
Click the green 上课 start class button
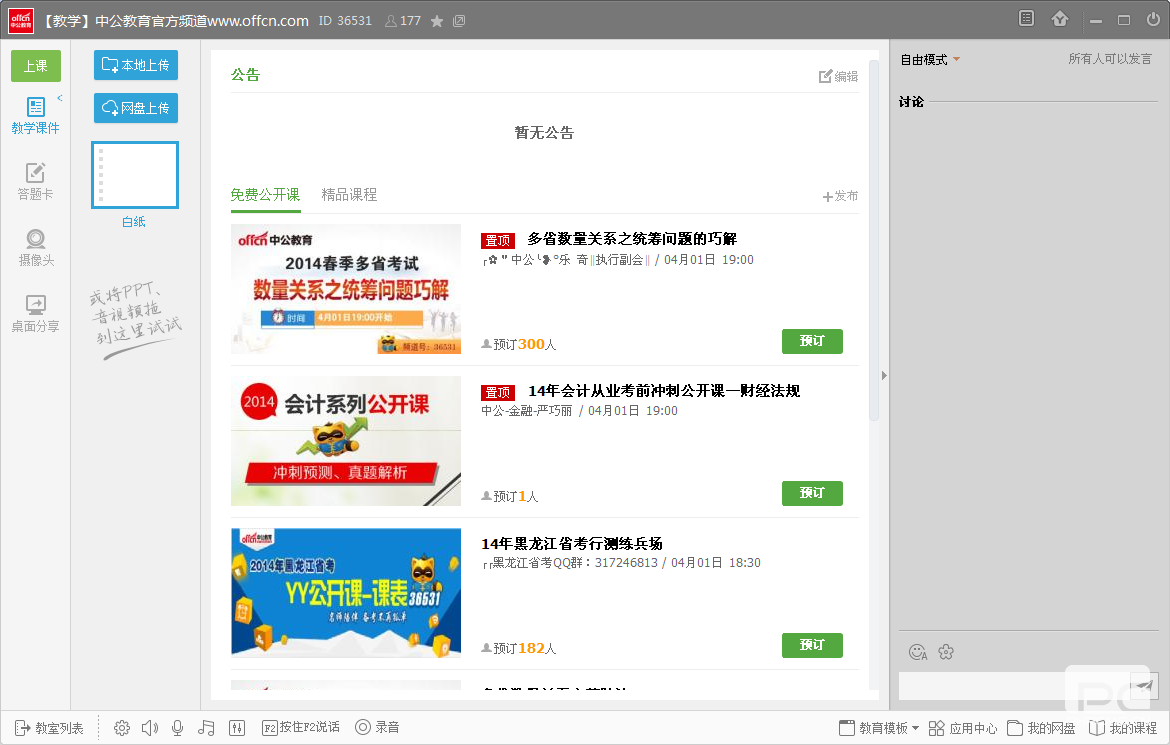[36, 66]
